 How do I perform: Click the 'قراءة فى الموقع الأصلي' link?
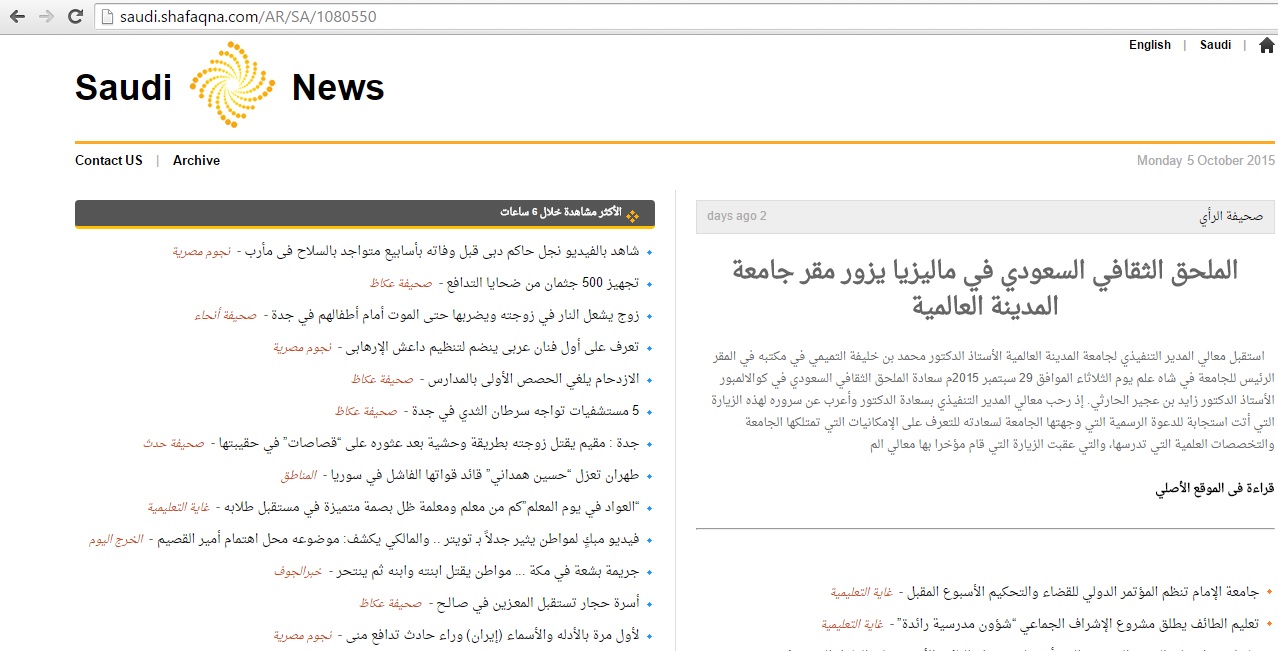[1213, 489]
